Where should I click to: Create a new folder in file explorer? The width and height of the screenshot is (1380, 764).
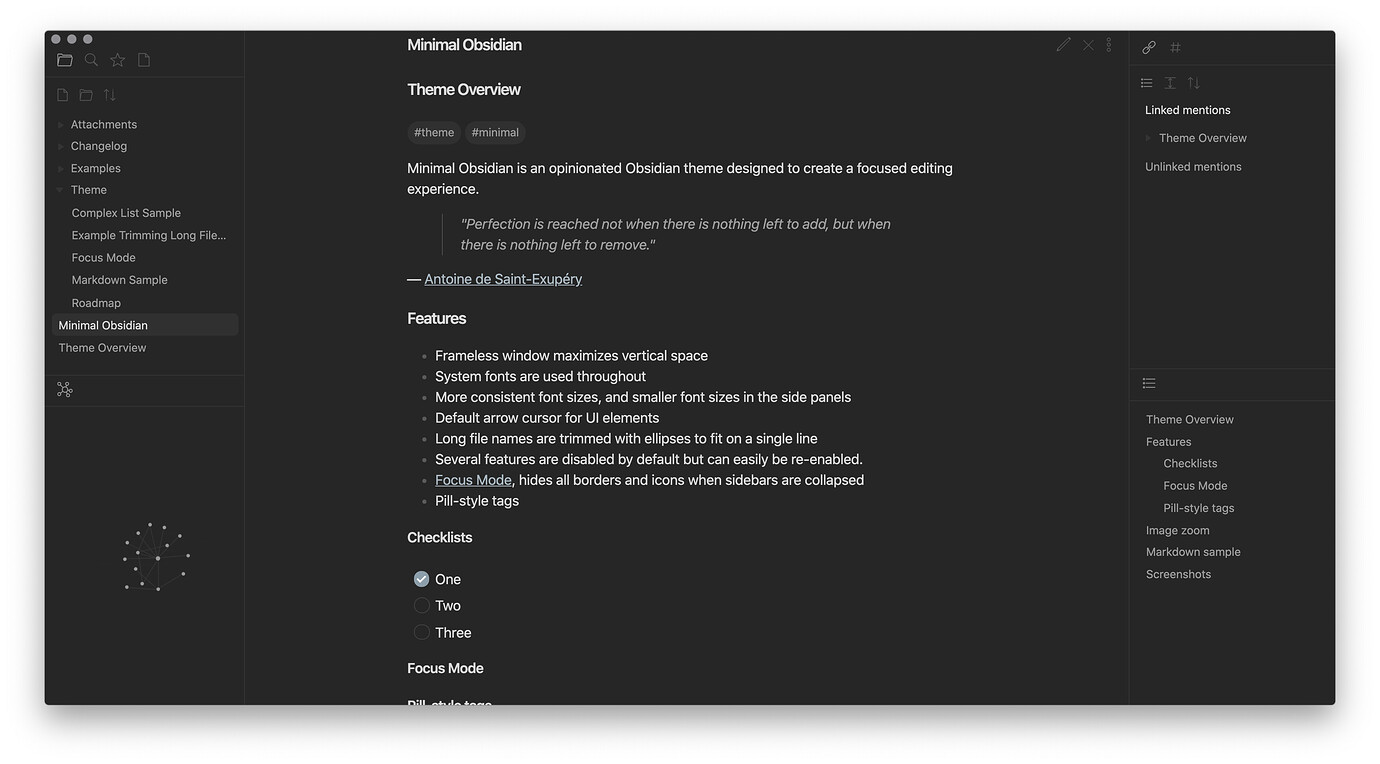click(86, 95)
